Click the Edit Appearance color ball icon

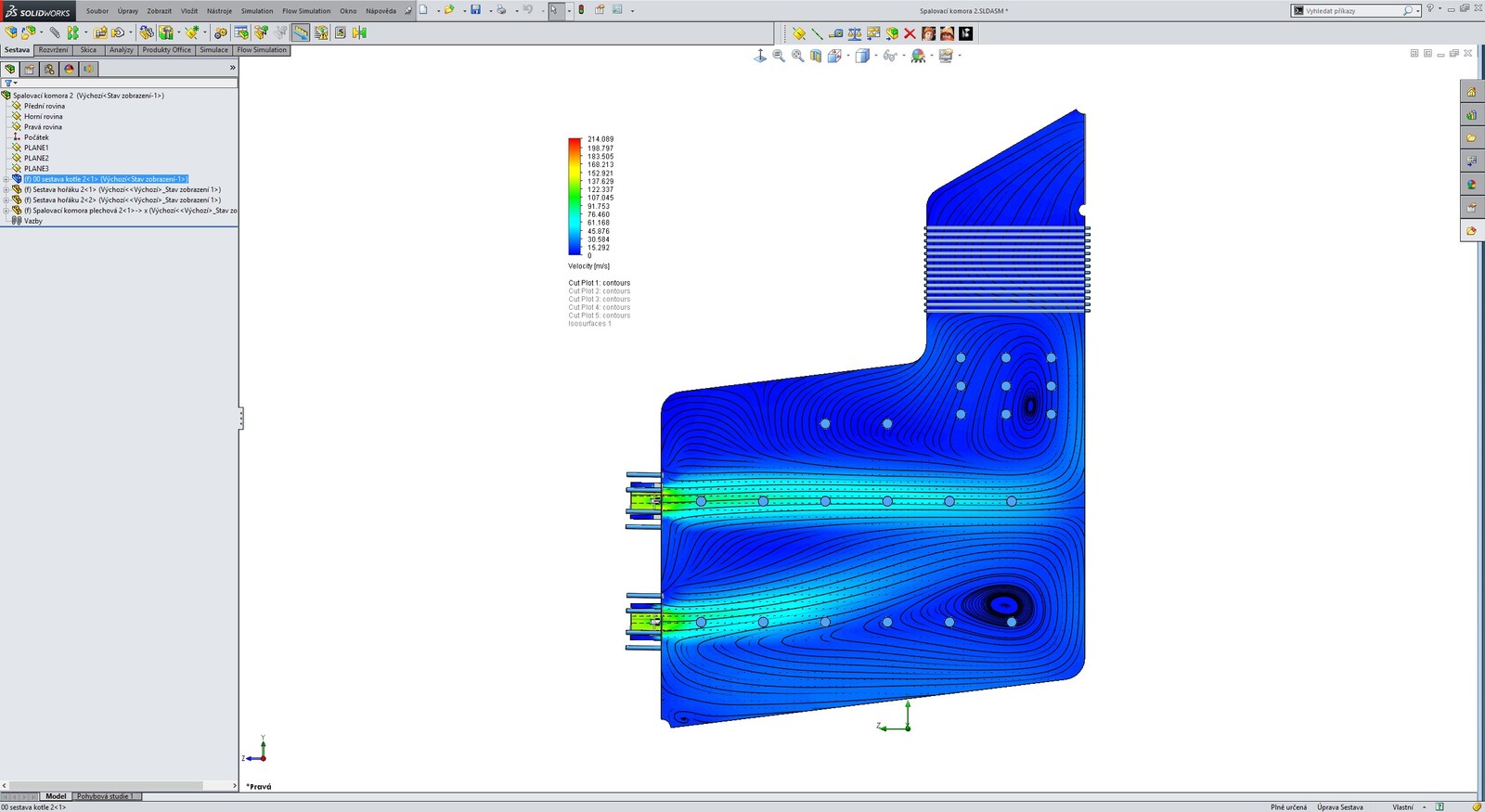pos(918,56)
